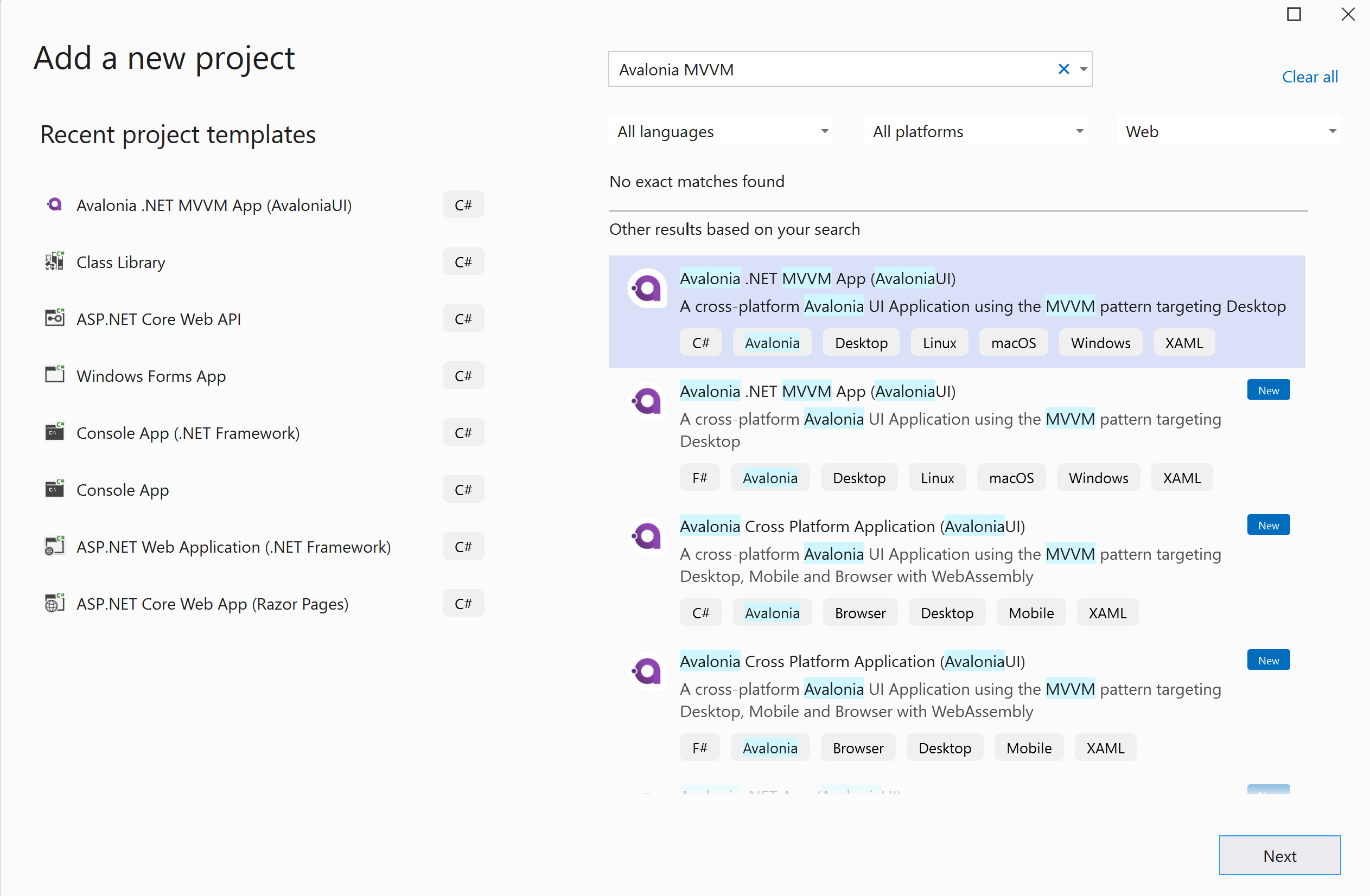Clear the search box with the X icon
This screenshot has height=896, width=1370.
pyautogui.click(x=1064, y=69)
